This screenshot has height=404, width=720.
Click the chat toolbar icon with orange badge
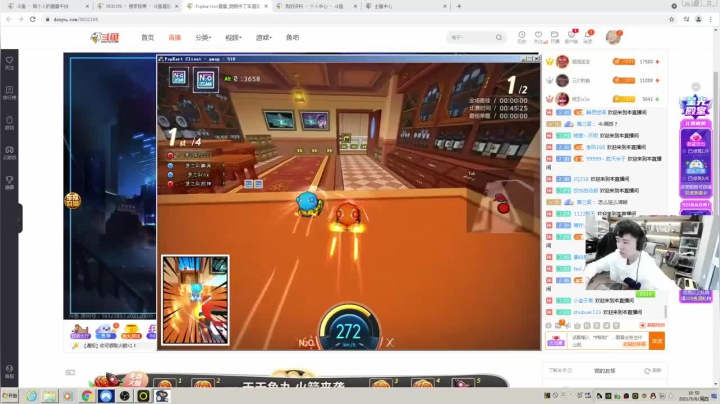pos(559,325)
